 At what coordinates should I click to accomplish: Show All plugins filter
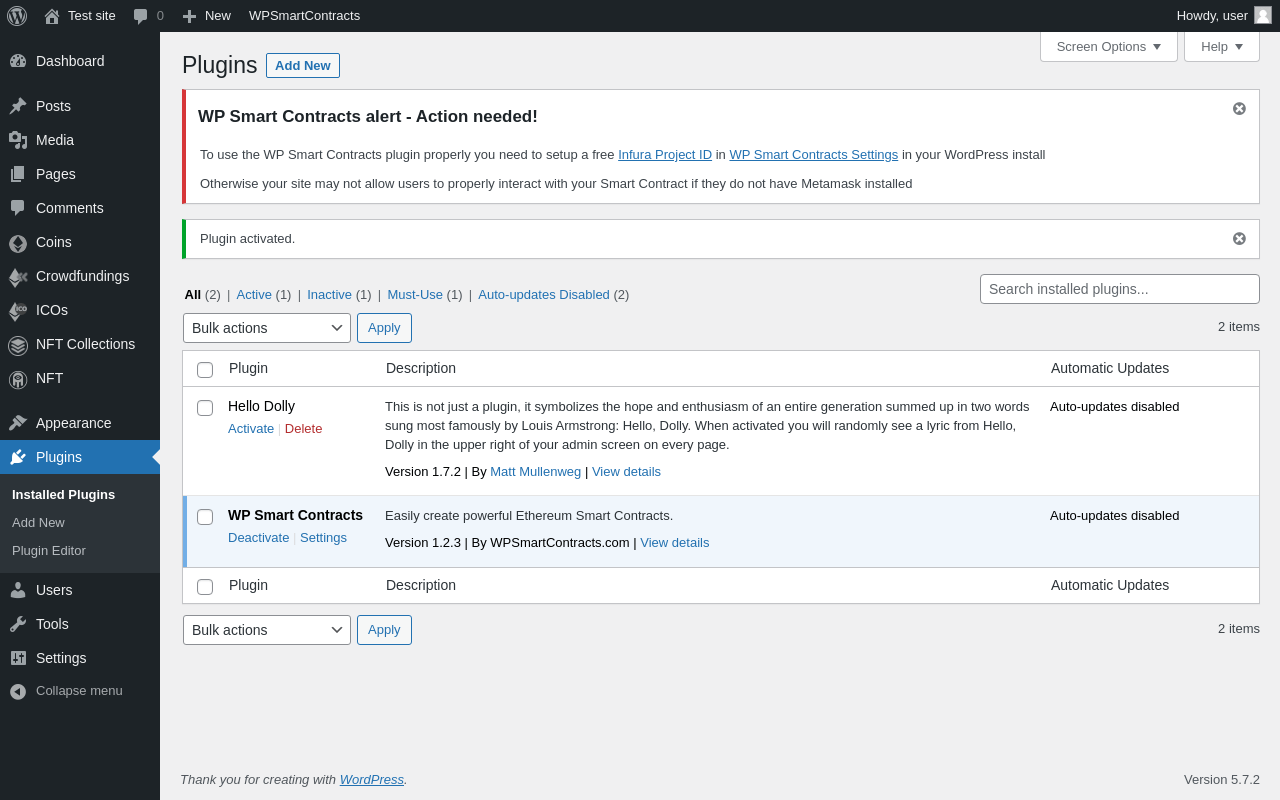[193, 294]
